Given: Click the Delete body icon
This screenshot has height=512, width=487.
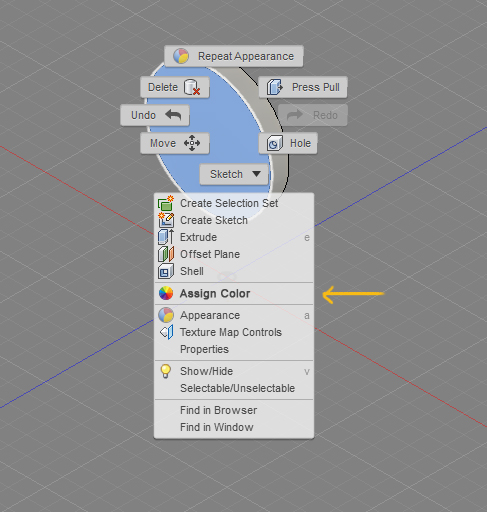Looking at the screenshot, I should pos(192,87).
